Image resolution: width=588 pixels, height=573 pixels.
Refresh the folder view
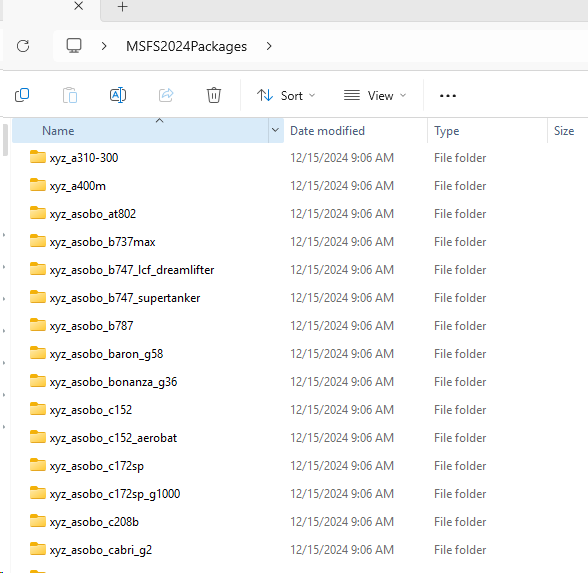click(23, 46)
